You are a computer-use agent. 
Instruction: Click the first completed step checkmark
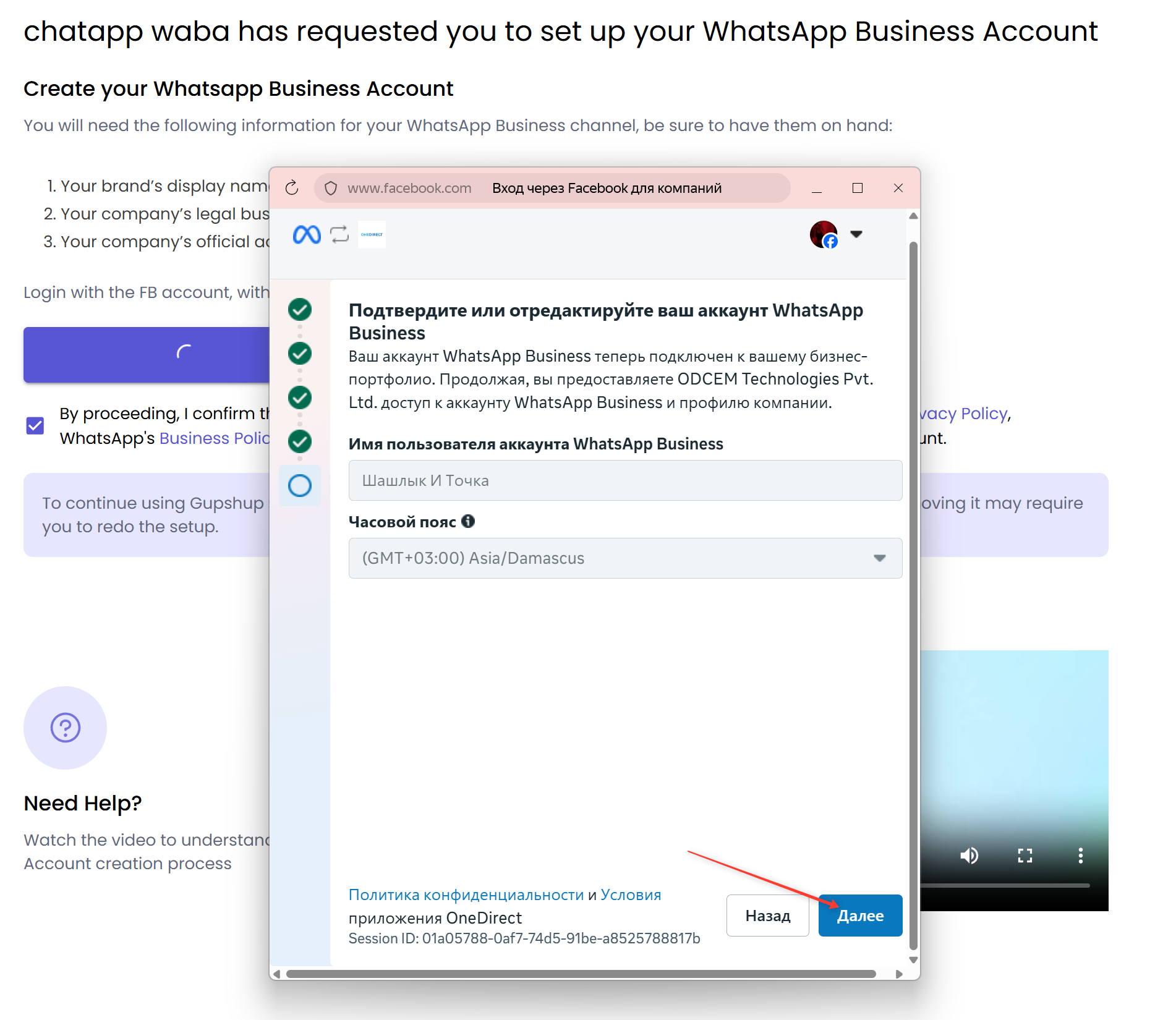tap(300, 310)
